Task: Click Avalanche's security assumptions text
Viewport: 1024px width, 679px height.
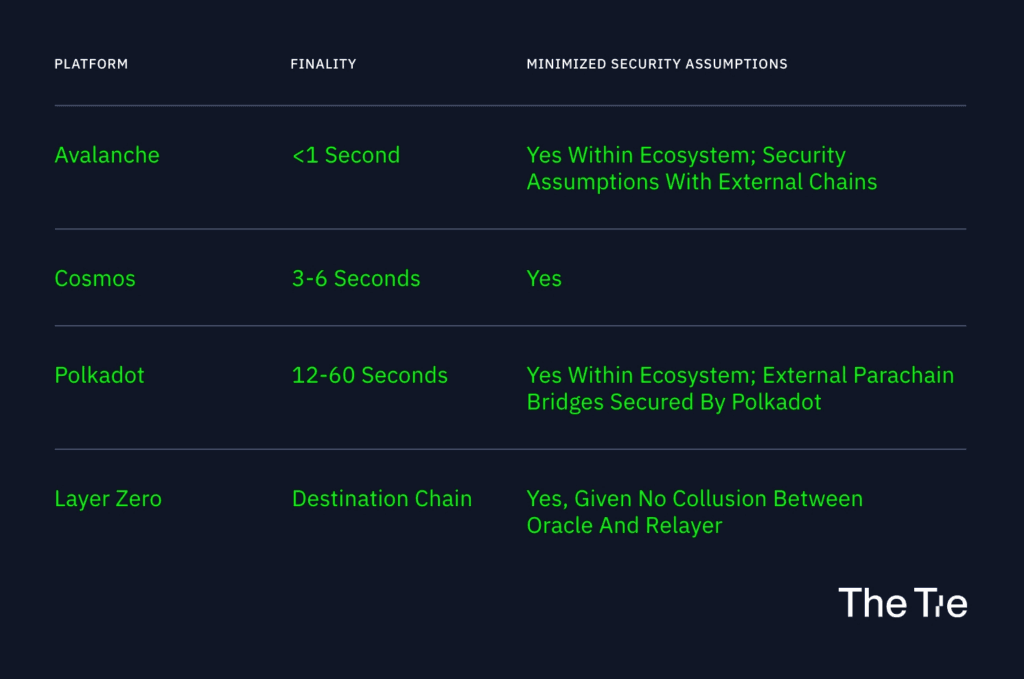Action: [x=700, y=169]
